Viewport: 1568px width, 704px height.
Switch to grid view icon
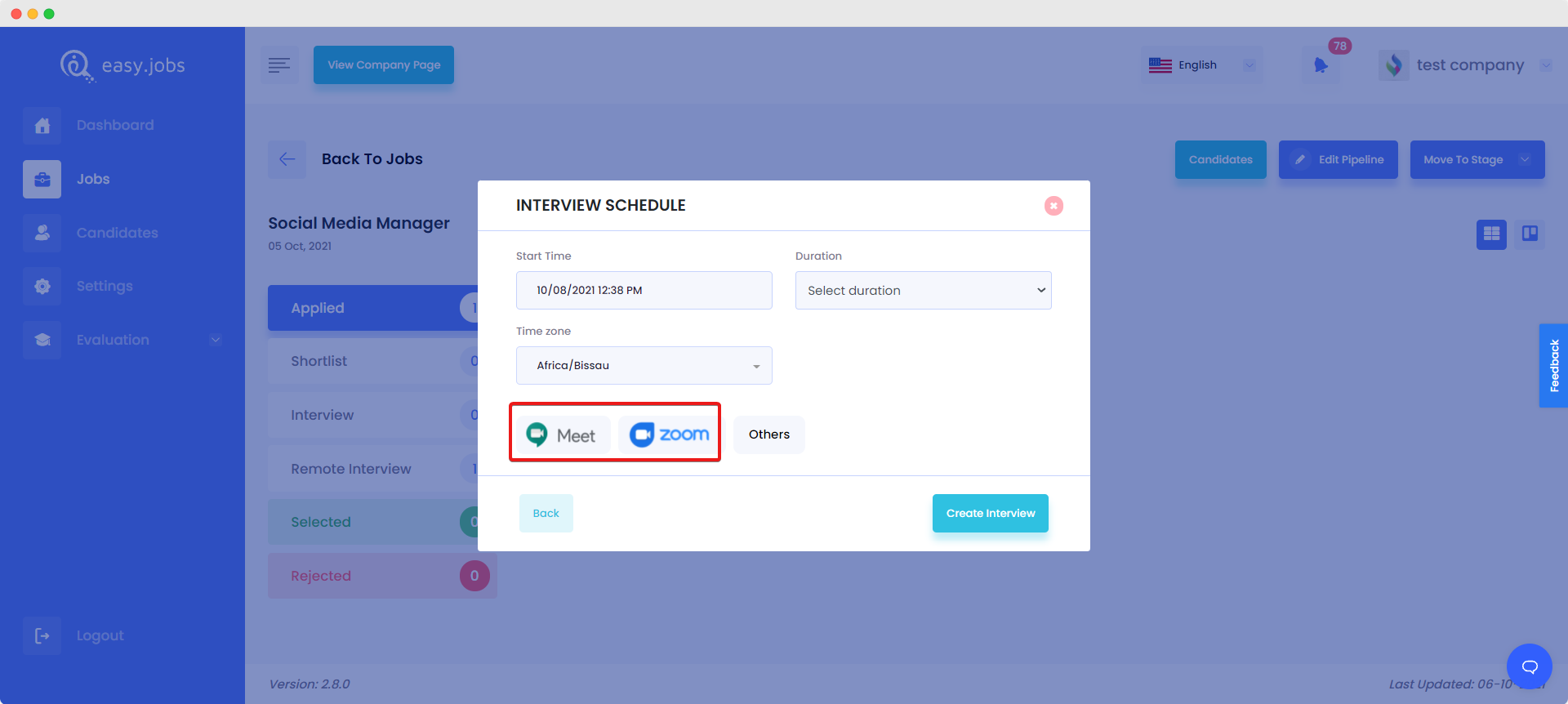click(1491, 234)
